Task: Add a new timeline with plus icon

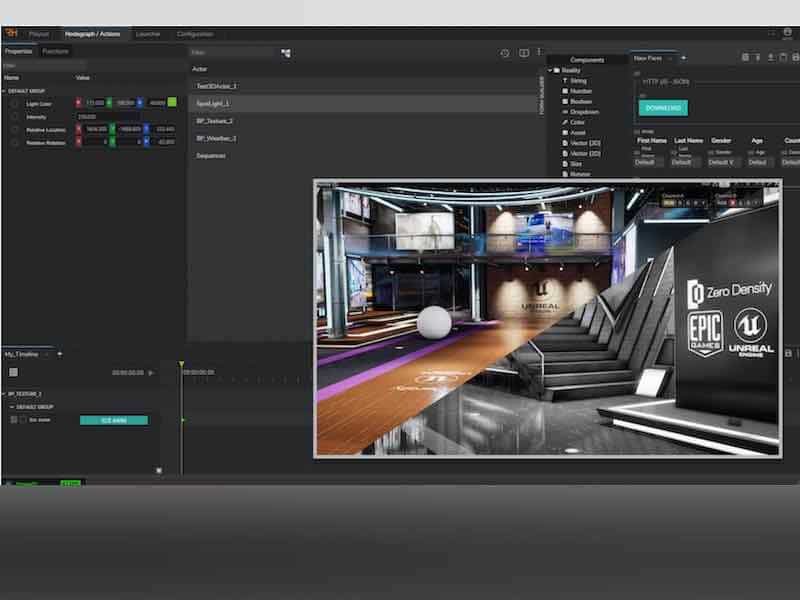Action: click(x=59, y=354)
